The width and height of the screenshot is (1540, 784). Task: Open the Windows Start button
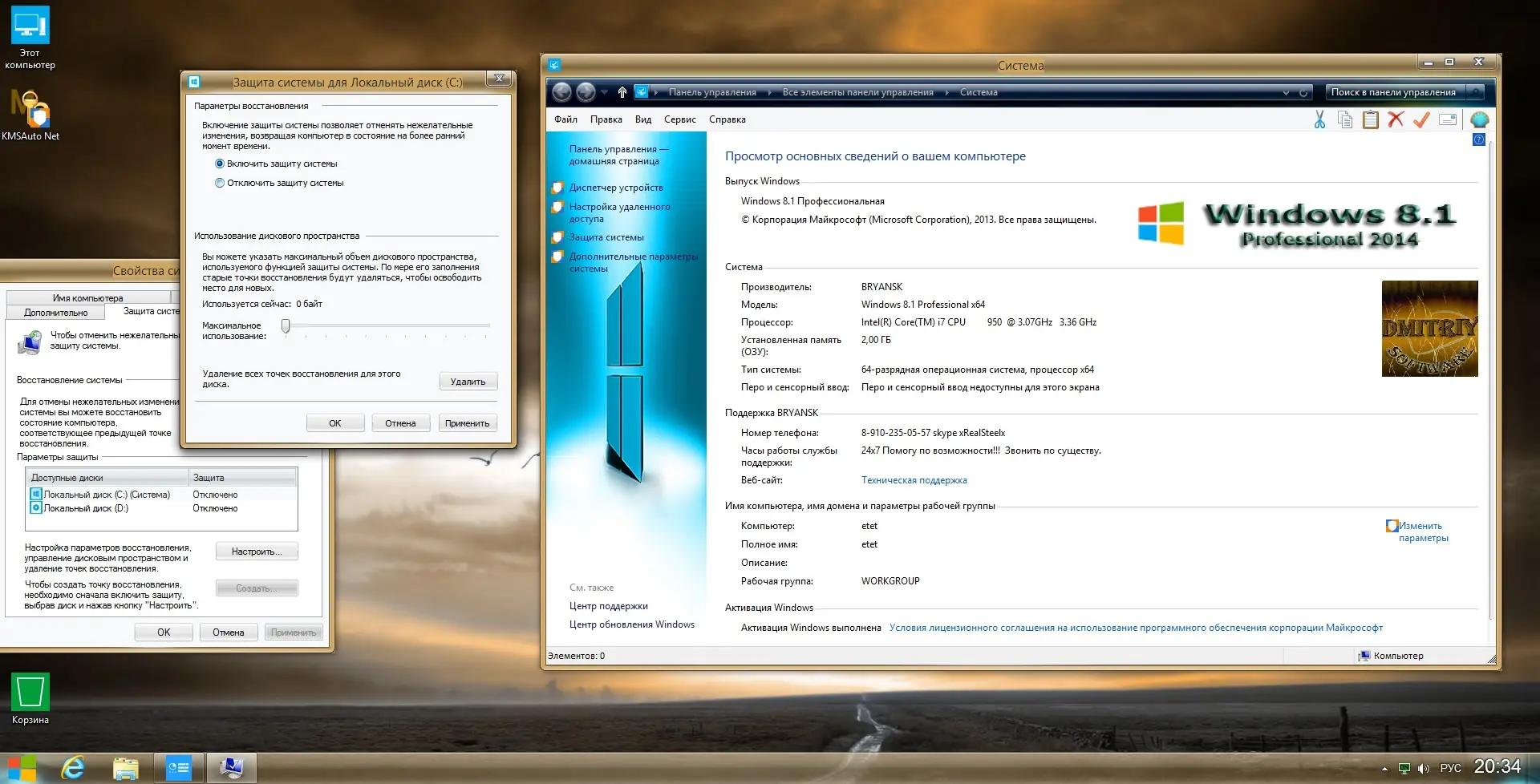click(22, 768)
